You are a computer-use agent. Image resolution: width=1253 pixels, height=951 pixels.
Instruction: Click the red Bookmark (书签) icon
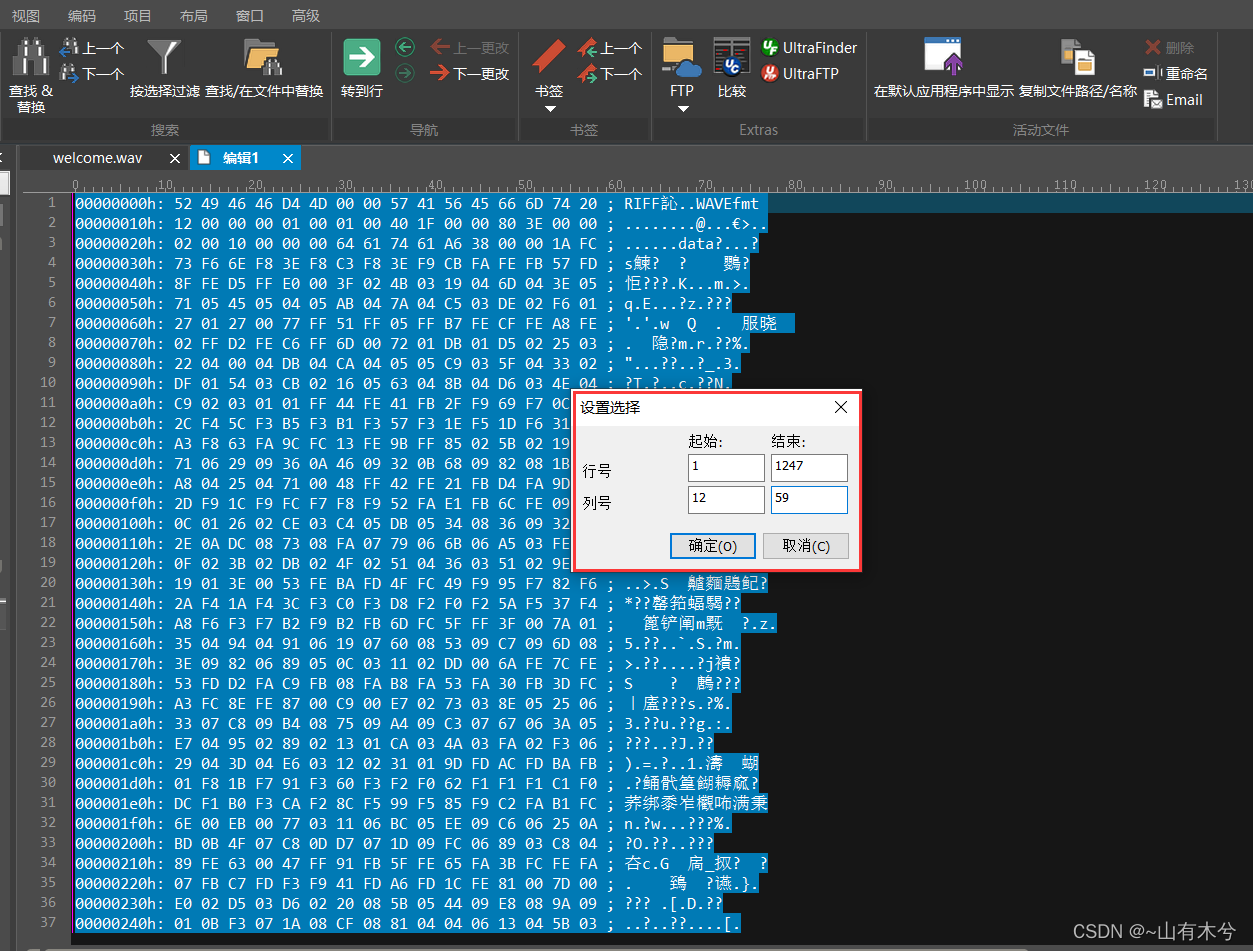click(549, 57)
